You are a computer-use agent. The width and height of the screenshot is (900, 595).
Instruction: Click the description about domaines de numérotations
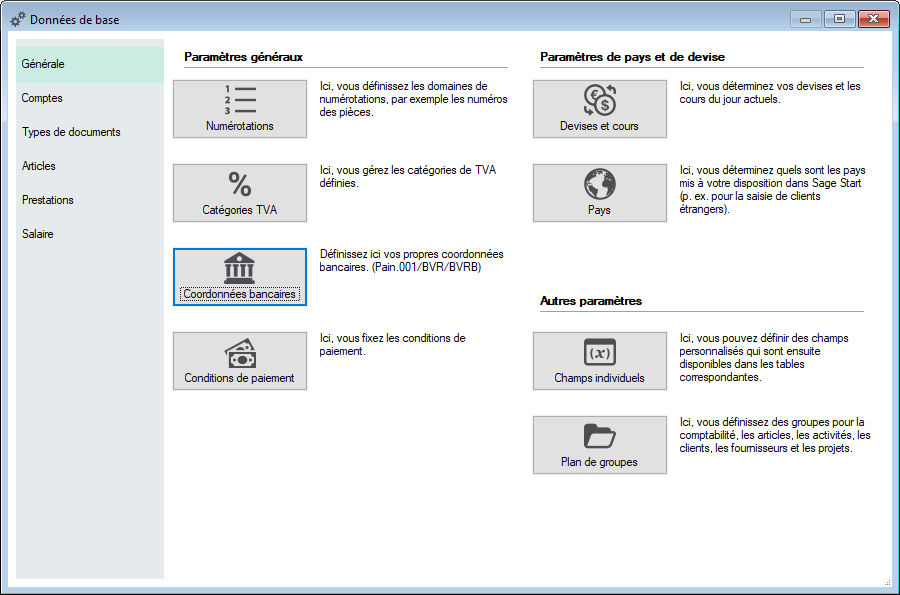pyautogui.click(x=413, y=99)
